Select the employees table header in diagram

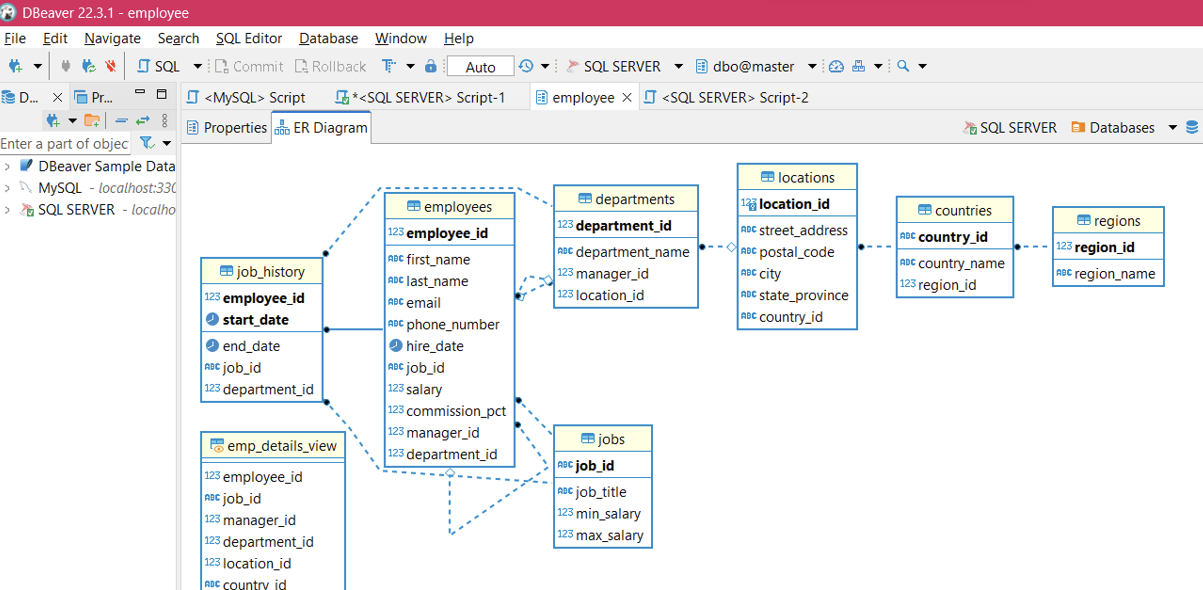(450, 207)
